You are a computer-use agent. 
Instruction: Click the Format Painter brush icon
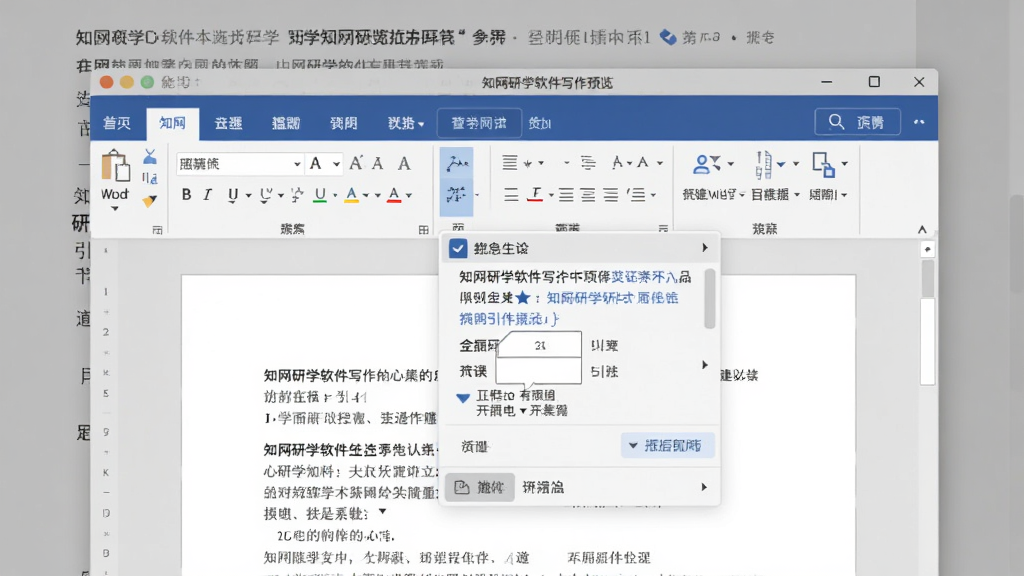(x=150, y=201)
